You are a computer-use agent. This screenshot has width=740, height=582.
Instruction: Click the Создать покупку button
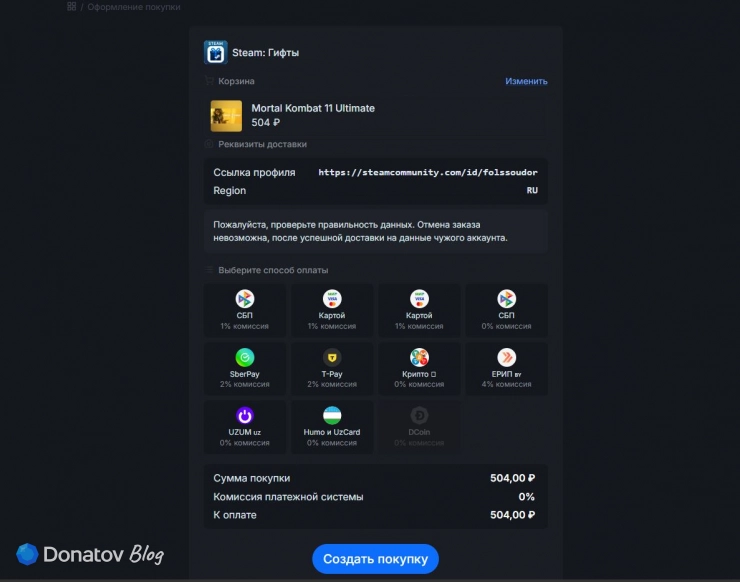(x=375, y=559)
